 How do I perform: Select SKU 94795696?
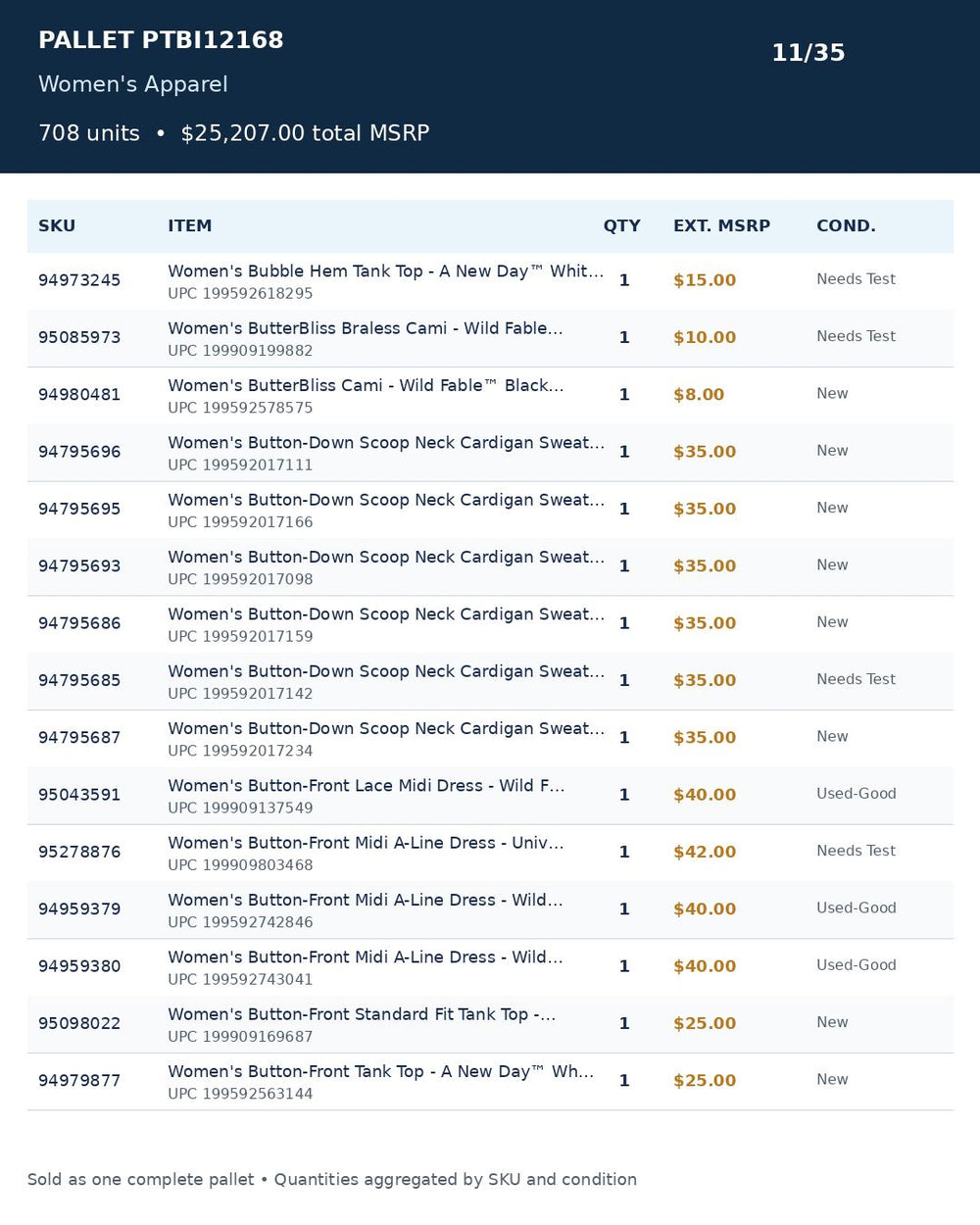[x=79, y=452]
